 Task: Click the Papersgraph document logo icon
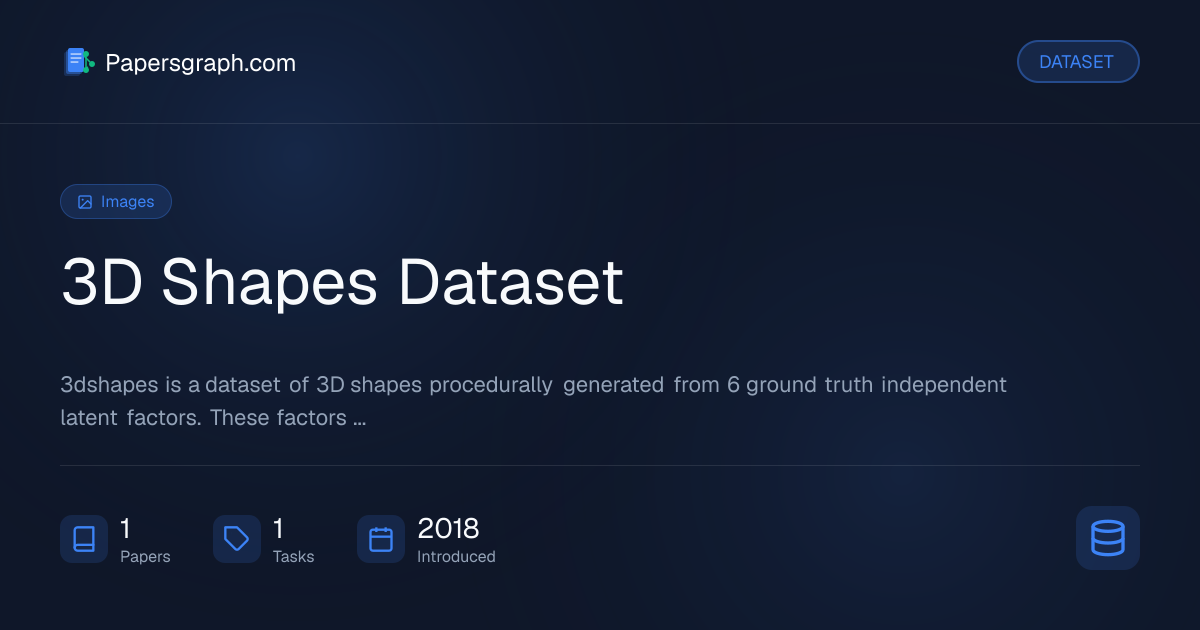(x=79, y=62)
